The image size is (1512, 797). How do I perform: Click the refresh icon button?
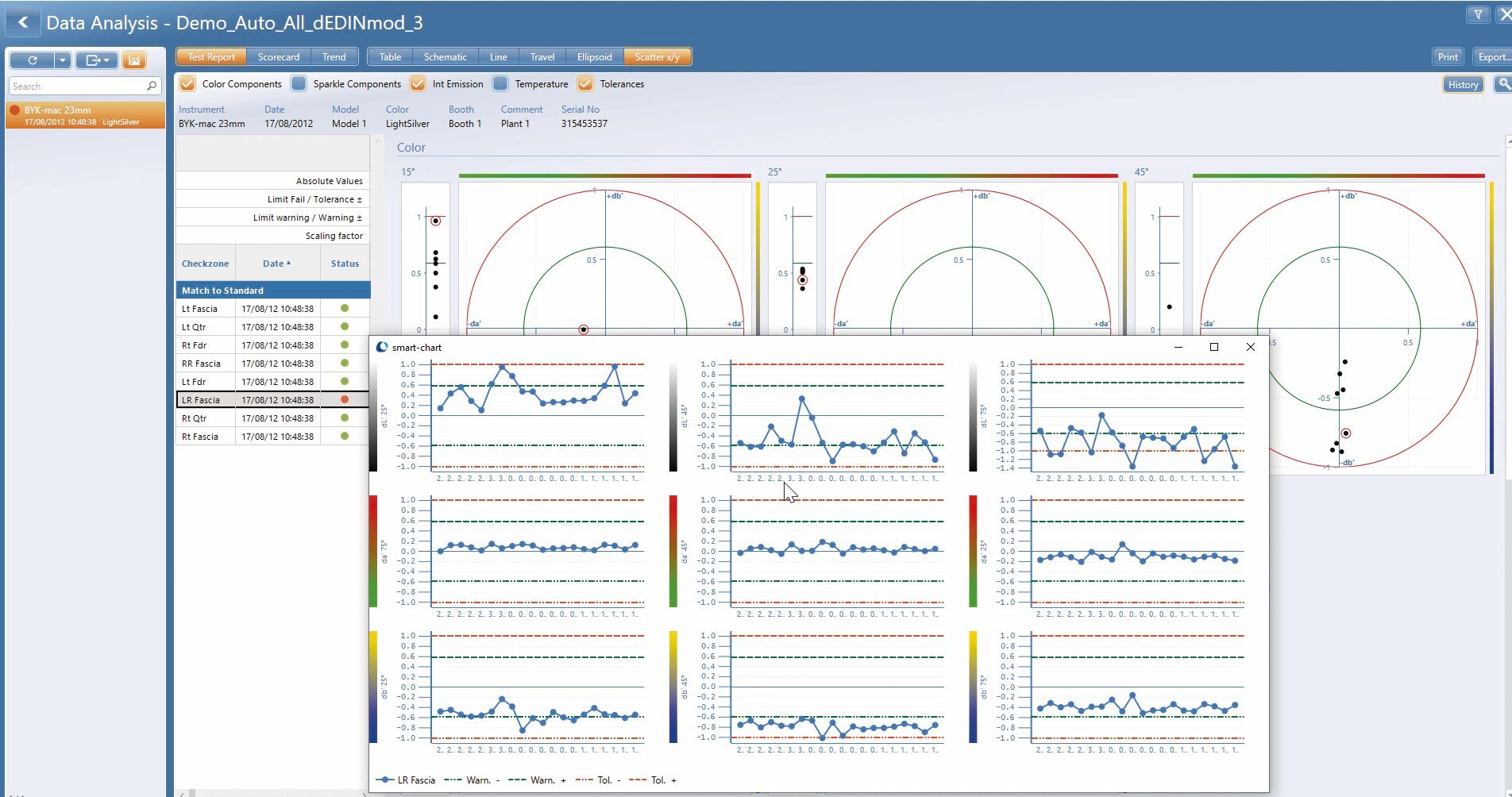pos(33,60)
